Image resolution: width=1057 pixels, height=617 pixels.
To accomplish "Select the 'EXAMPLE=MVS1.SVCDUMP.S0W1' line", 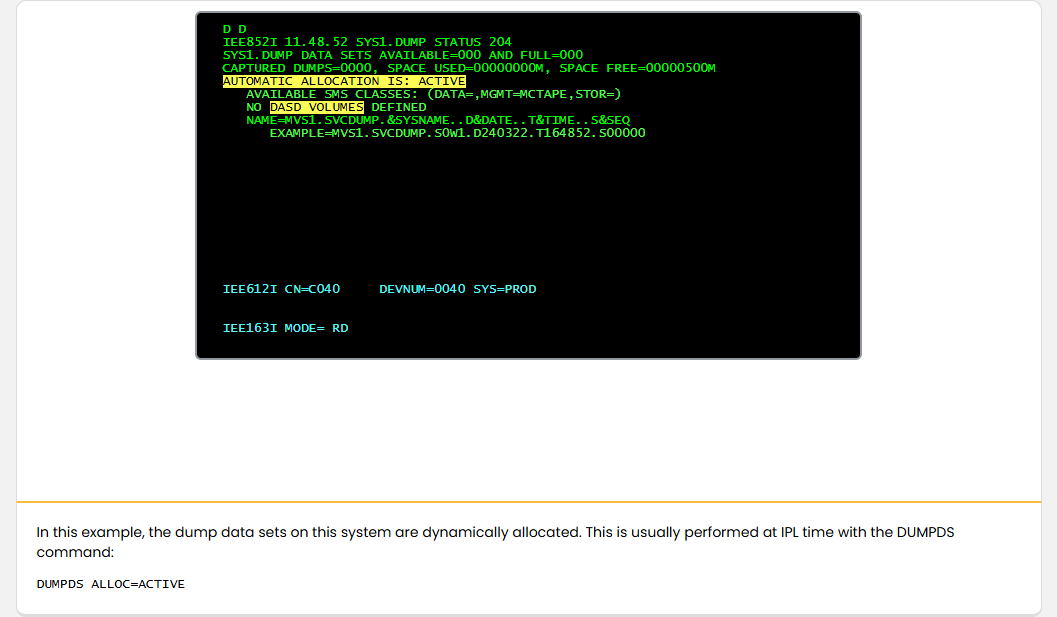I will 458,133.
